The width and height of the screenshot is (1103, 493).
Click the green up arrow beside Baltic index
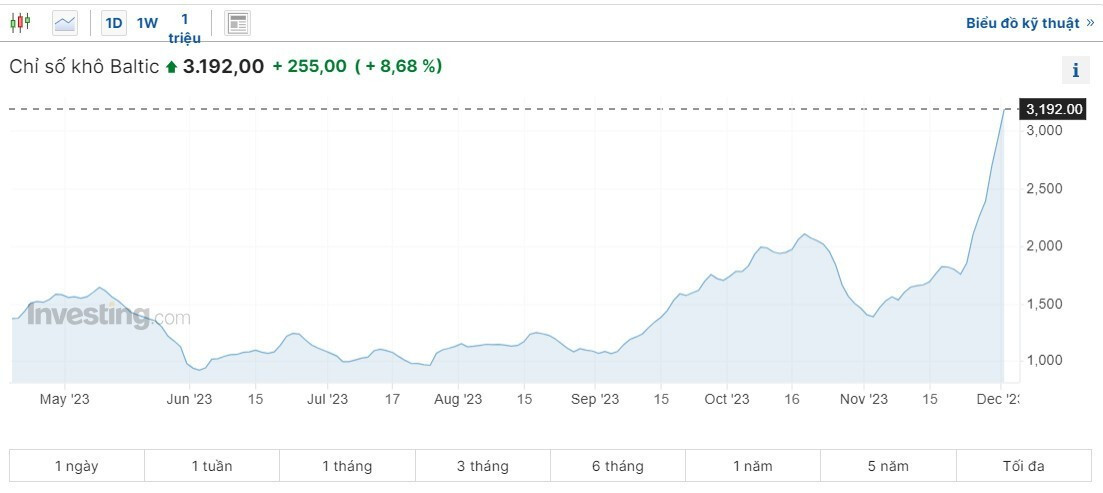point(171,67)
